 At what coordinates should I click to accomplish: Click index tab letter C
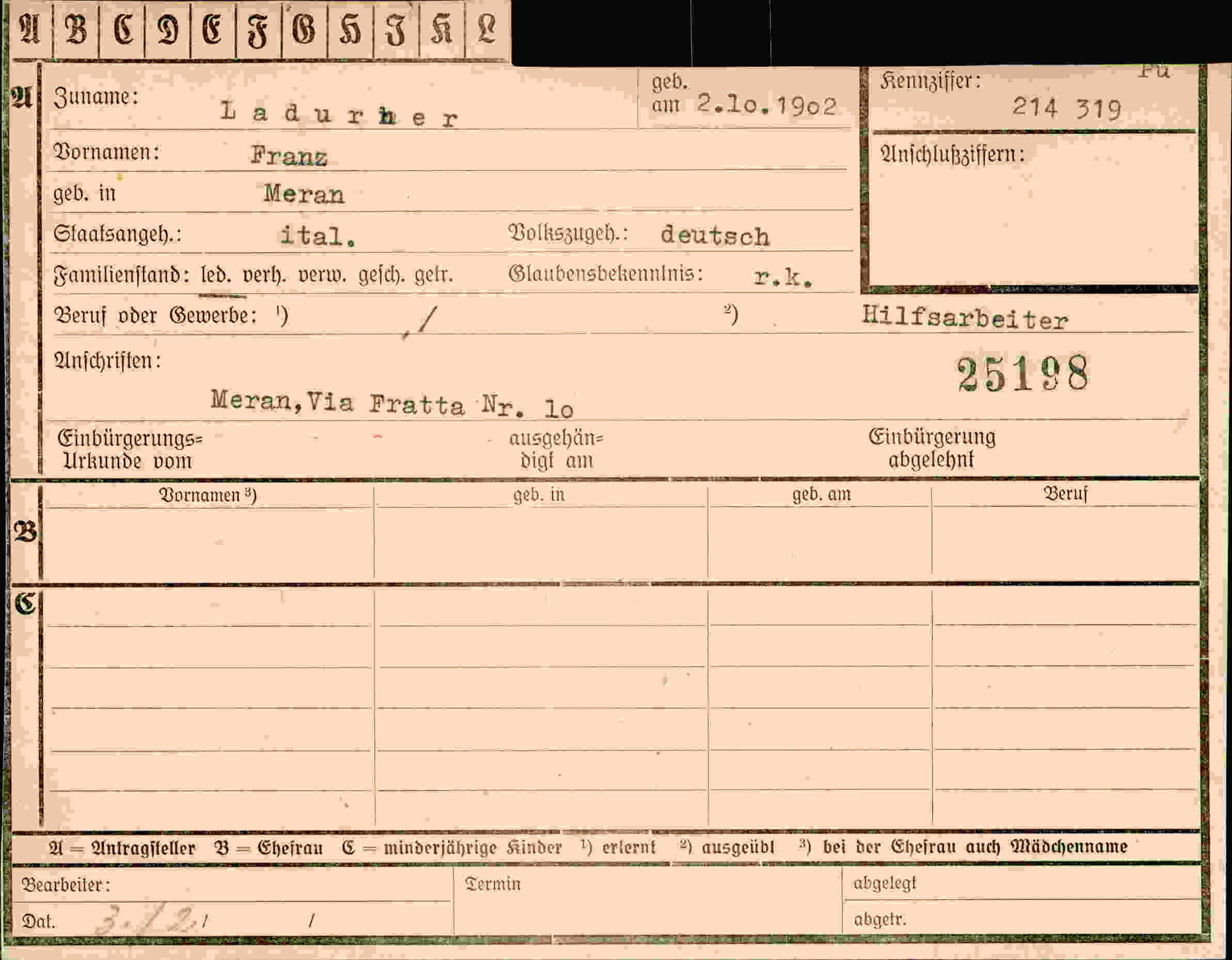tap(122, 29)
